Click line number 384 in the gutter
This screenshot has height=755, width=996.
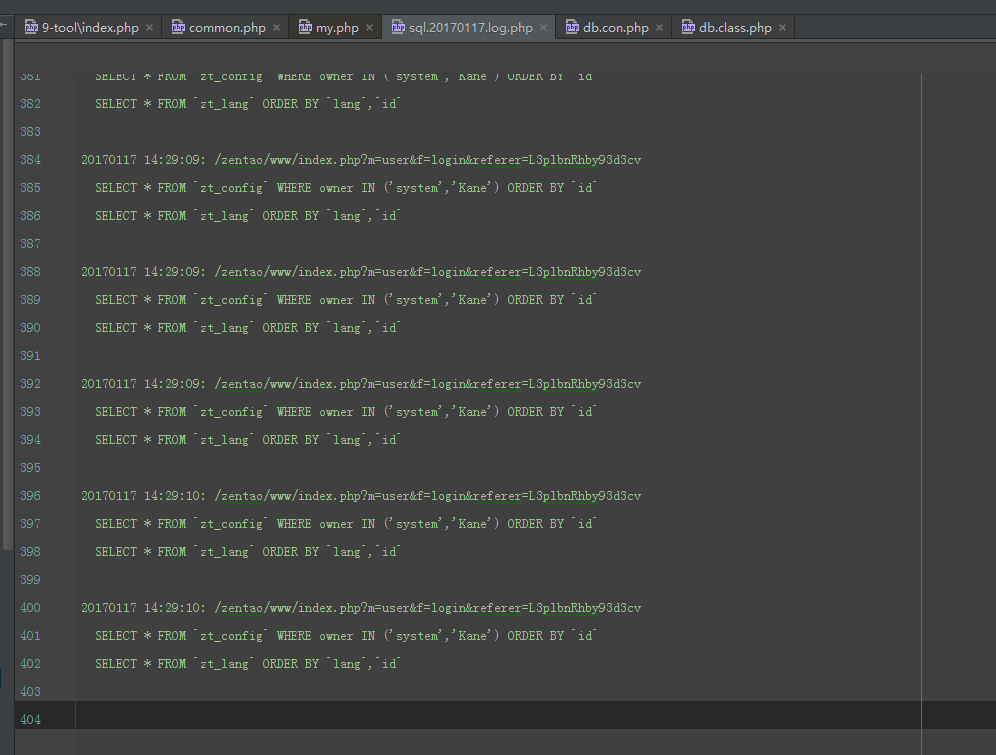(30, 159)
